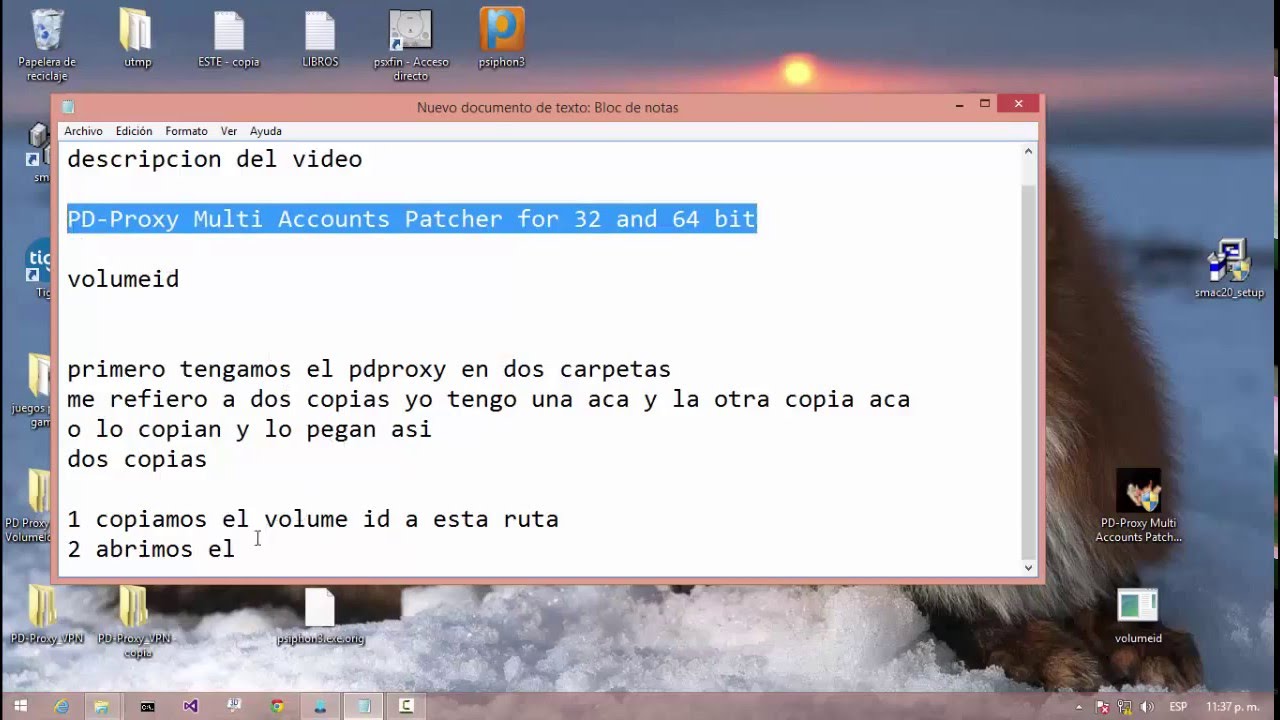Image resolution: width=1280 pixels, height=720 pixels.
Task: Click line '1 copiamos el volume id a esta ruta'
Action: [313, 519]
